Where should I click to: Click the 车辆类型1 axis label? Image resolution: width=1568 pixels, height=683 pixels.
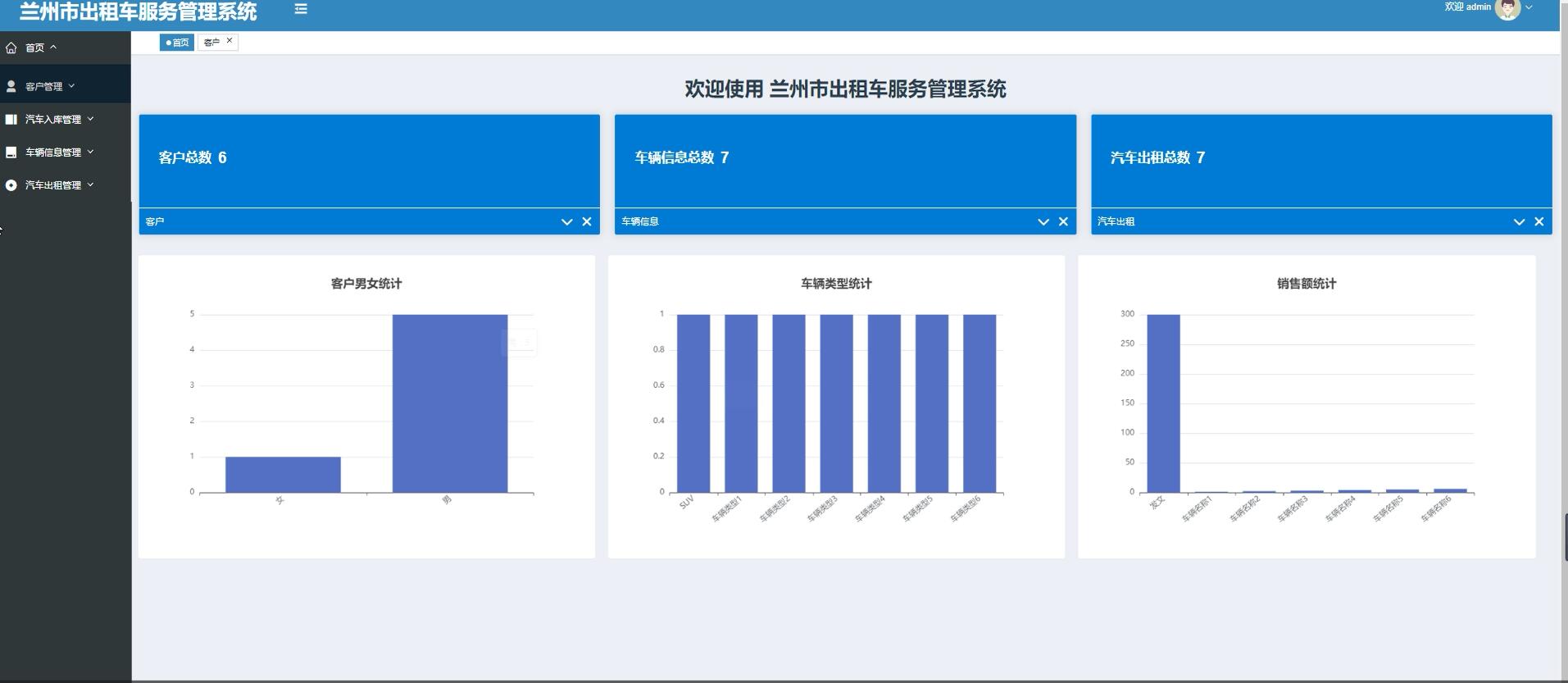(x=726, y=509)
